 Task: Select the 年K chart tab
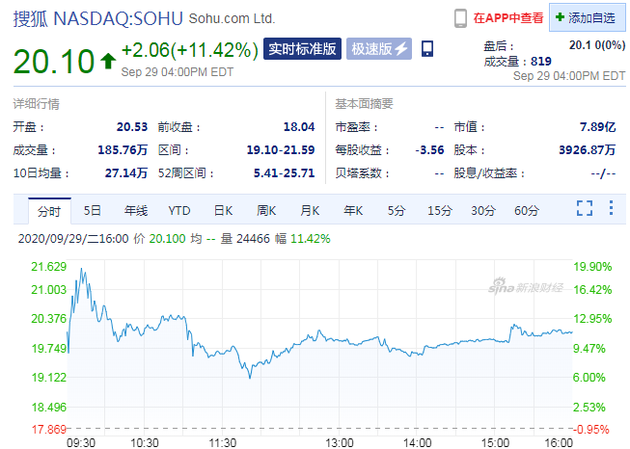pos(353,210)
